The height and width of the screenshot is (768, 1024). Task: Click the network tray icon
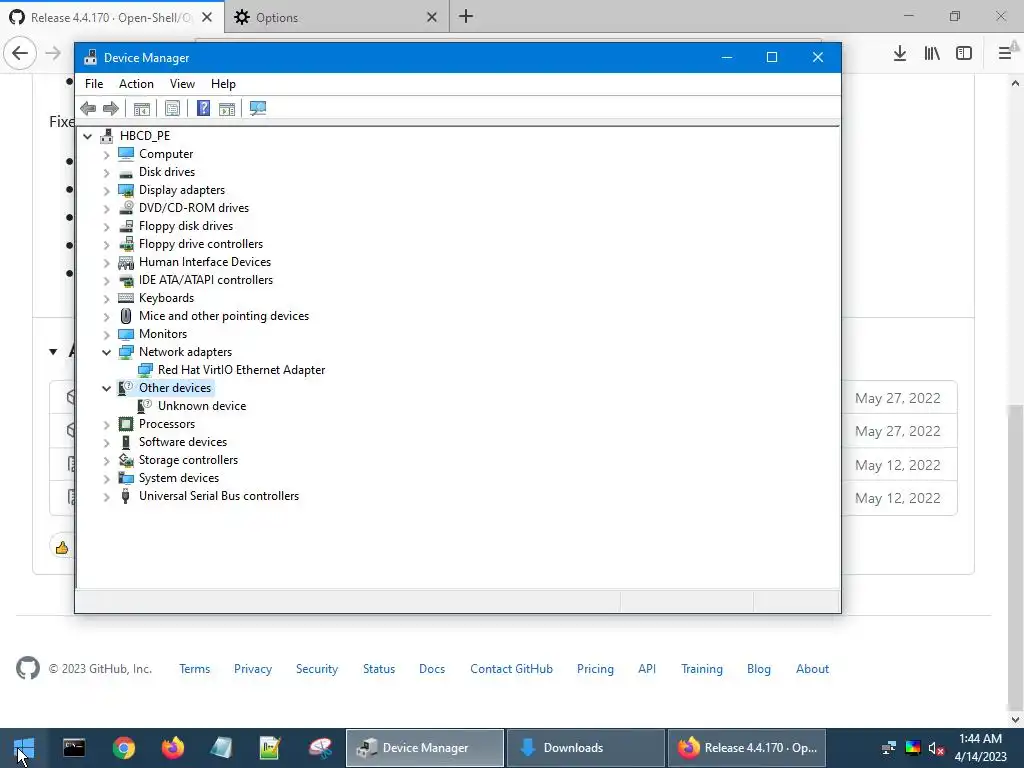coord(889,748)
